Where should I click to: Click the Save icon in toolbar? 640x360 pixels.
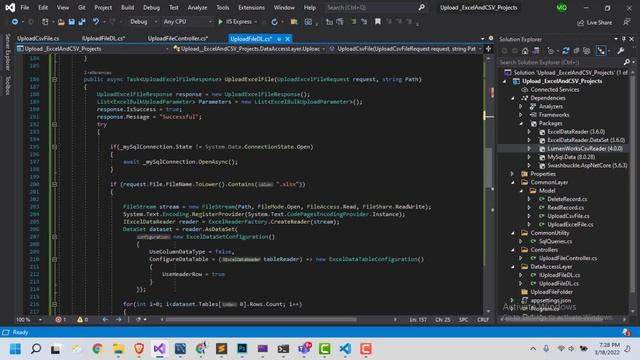71,22
